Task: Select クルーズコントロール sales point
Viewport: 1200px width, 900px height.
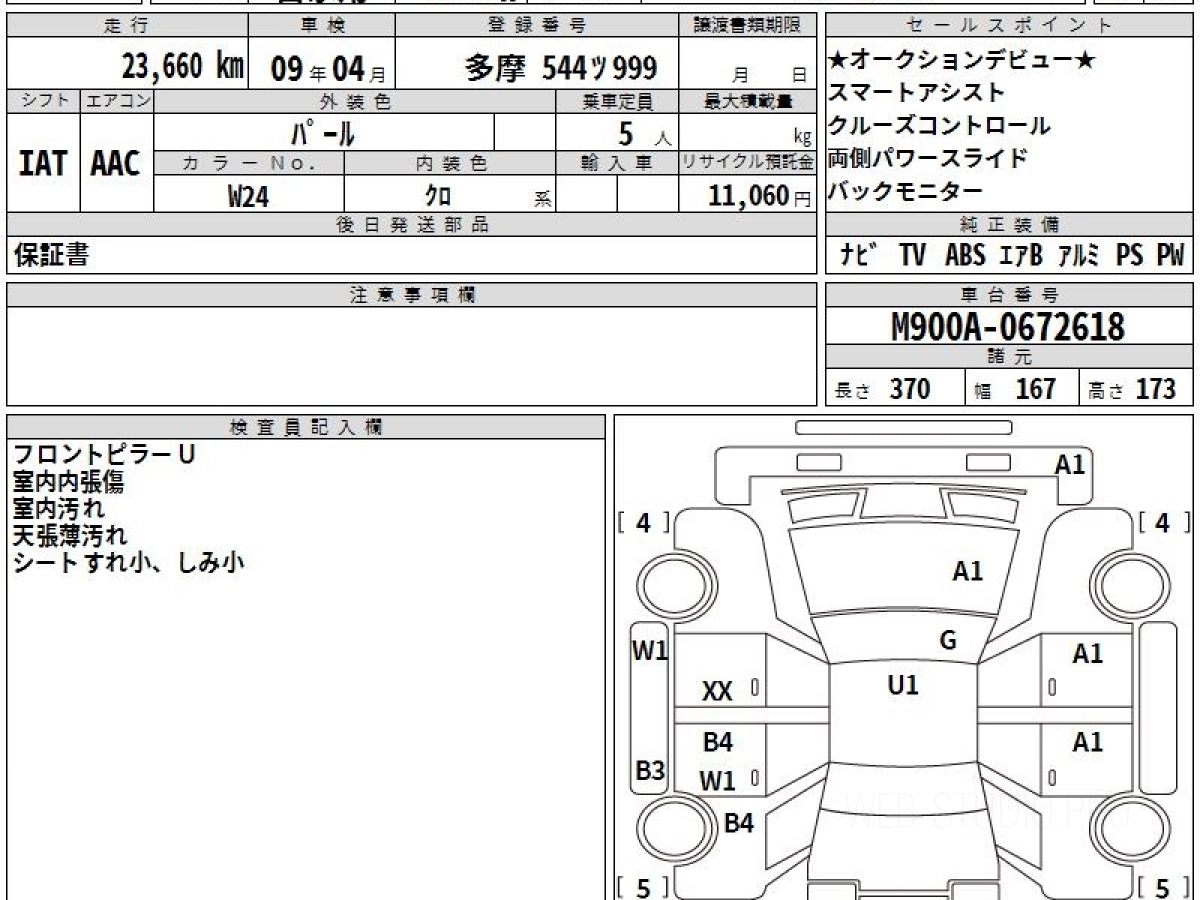Action: tap(940, 126)
